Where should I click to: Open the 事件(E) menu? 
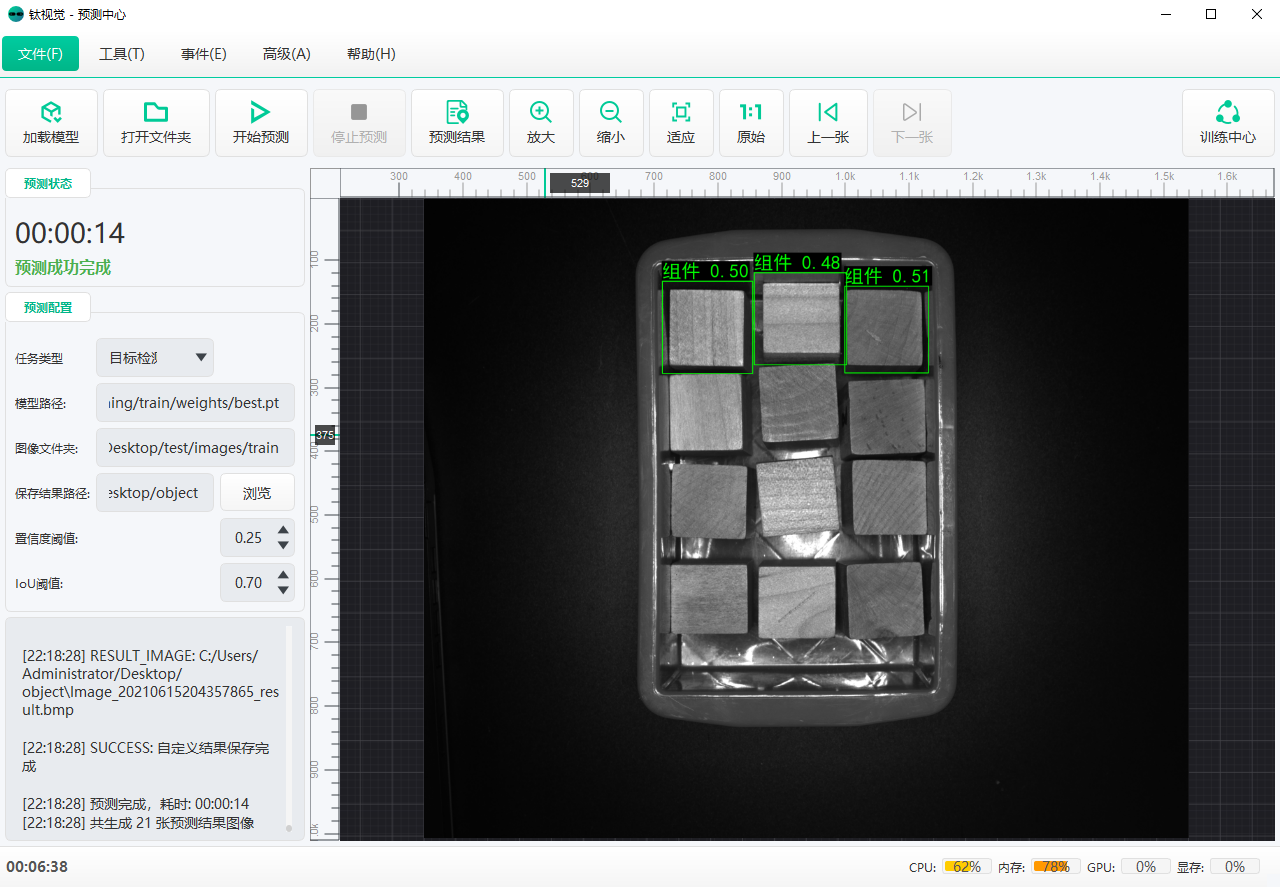pyautogui.click(x=204, y=54)
